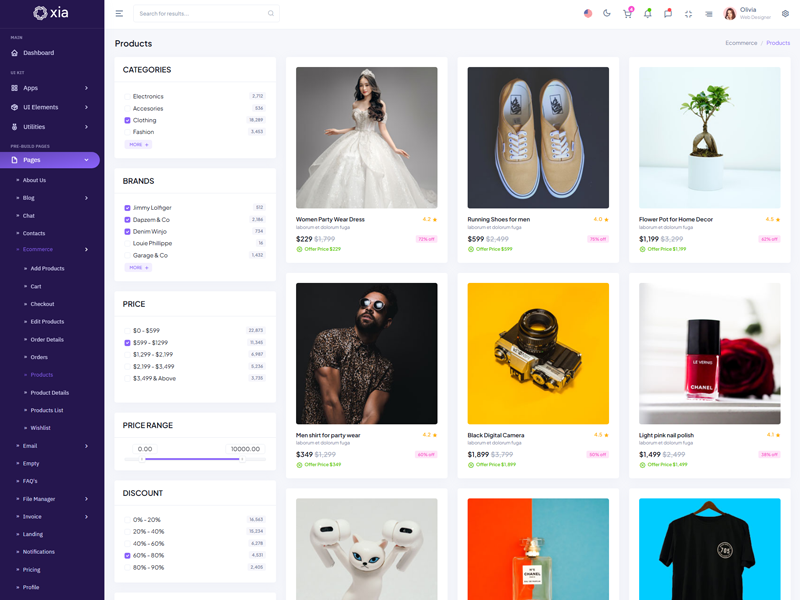Go to Wishlist in the sidebar
Viewport: 800px width, 600px height.
40,428
